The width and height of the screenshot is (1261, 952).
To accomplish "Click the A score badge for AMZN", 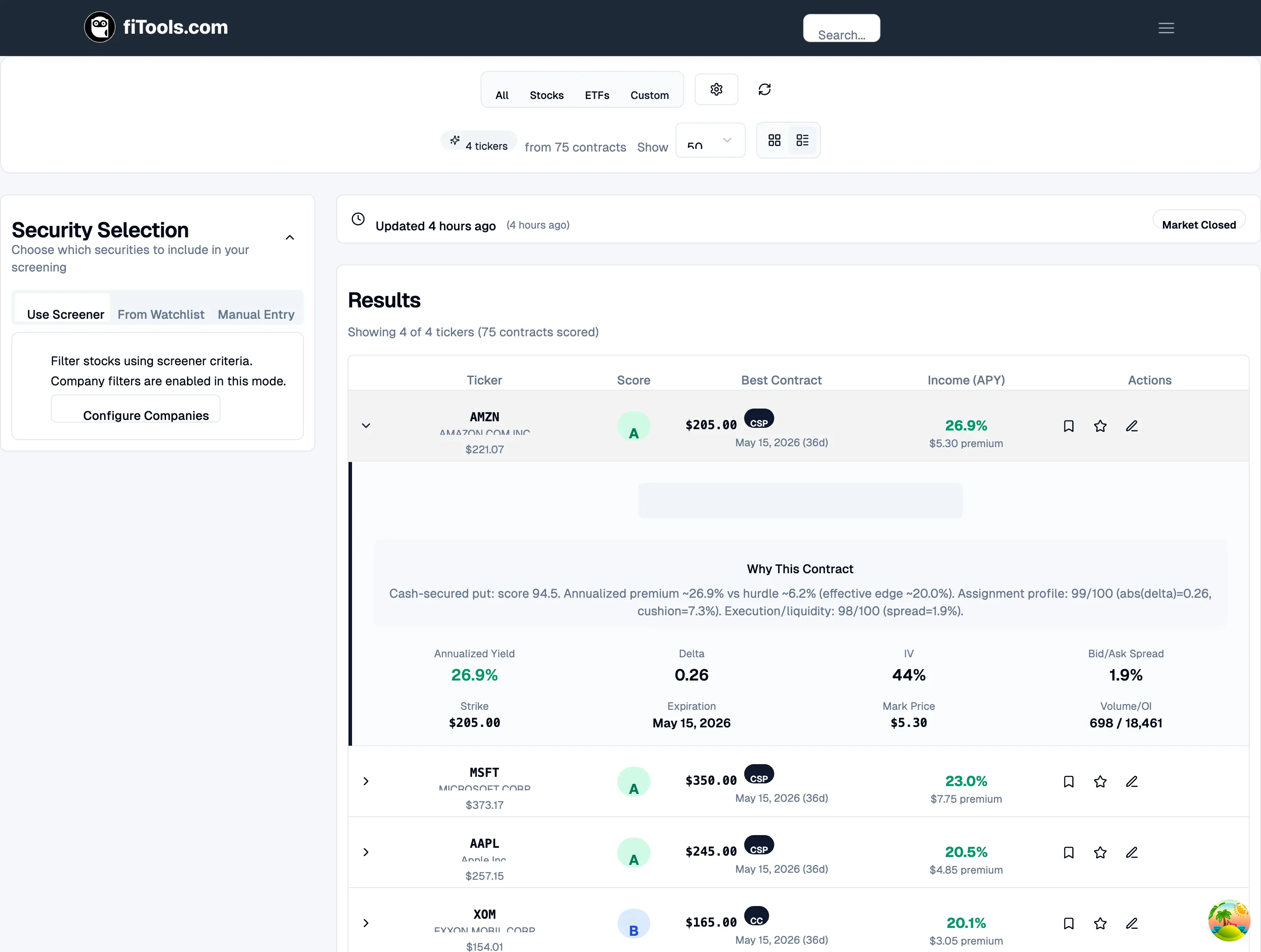I will tap(634, 427).
